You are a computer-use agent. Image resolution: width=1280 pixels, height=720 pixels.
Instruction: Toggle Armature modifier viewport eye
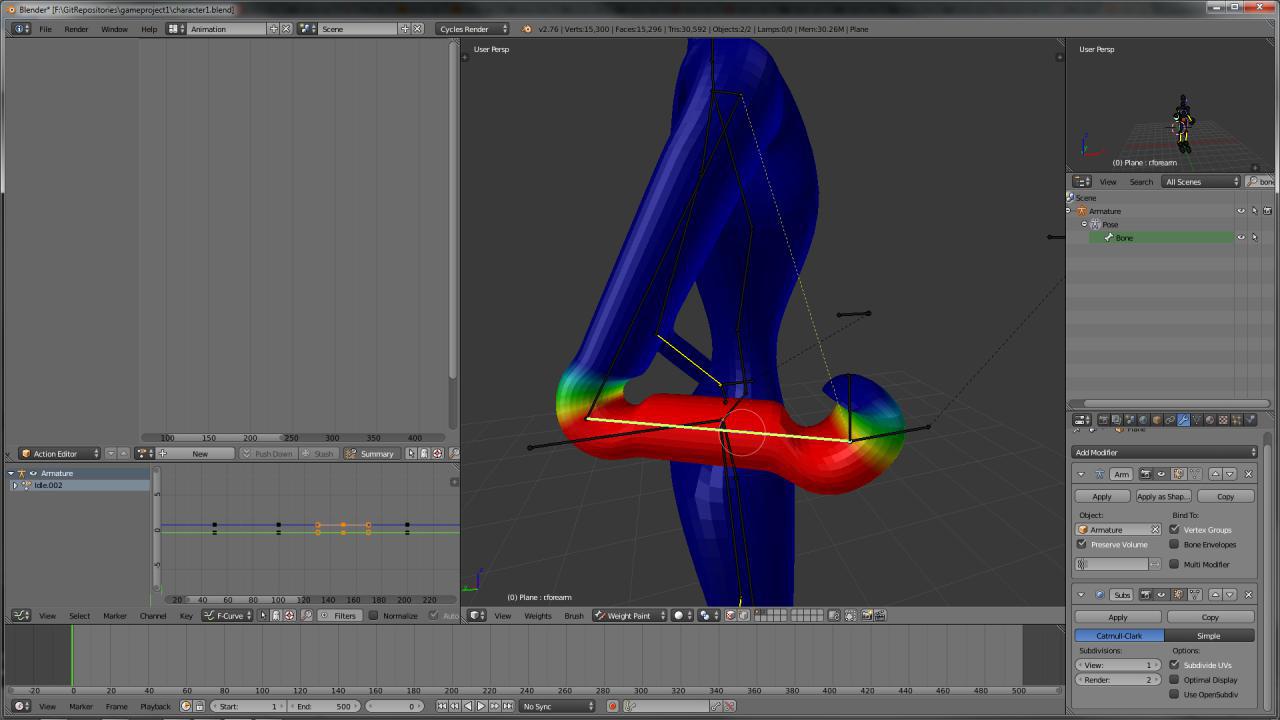pos(1161,474)
